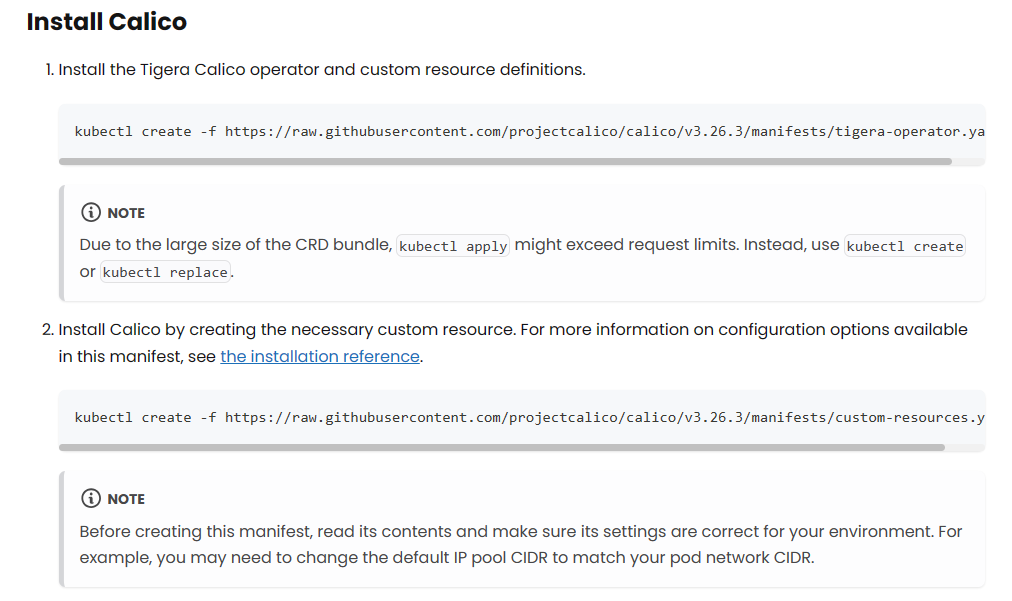Click the custom-resources URL in second command
This screenshot has width=1012, height=601.
(x=605, y=418)
